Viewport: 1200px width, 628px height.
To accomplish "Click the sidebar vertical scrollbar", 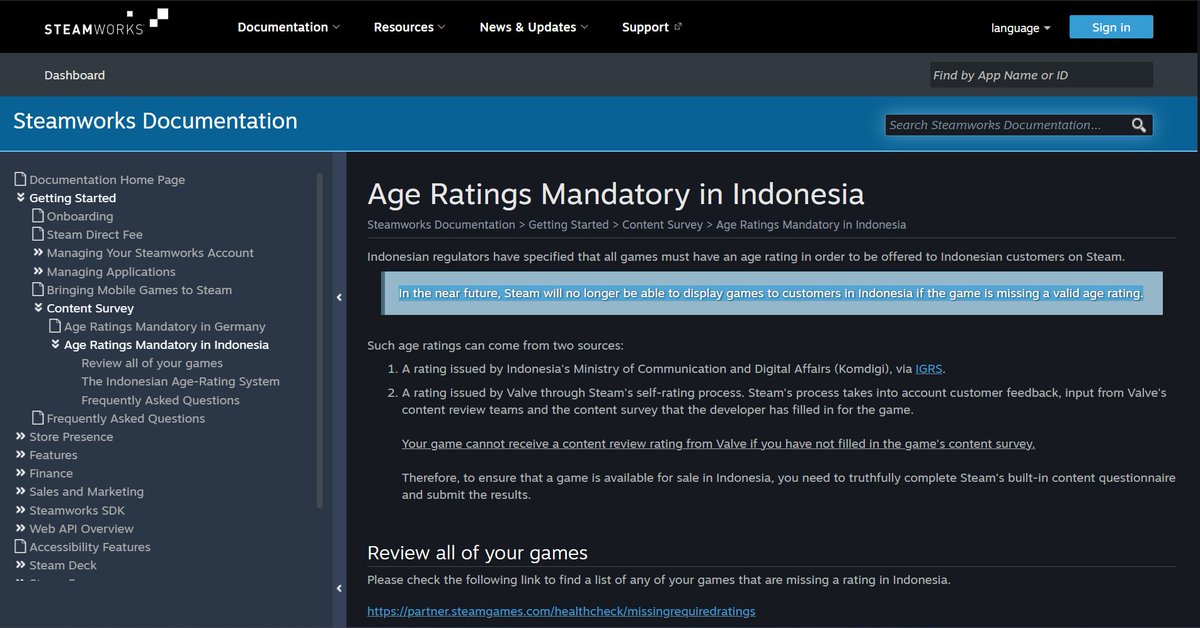I will [320, 340].
